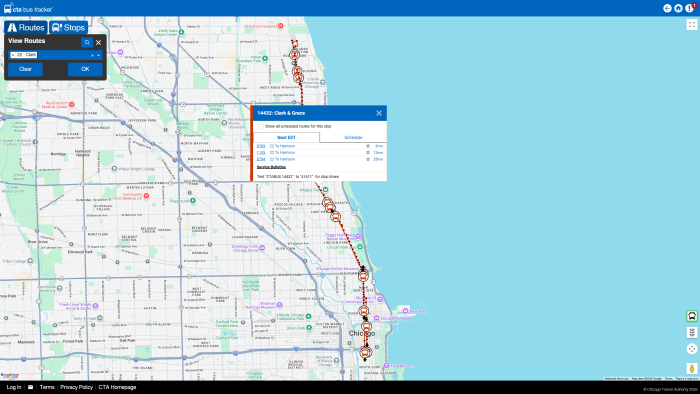Viewport: 700px width, 394px height.
Task: Close the Clark & Grace stop popup
Action: [x=379, y=113]
